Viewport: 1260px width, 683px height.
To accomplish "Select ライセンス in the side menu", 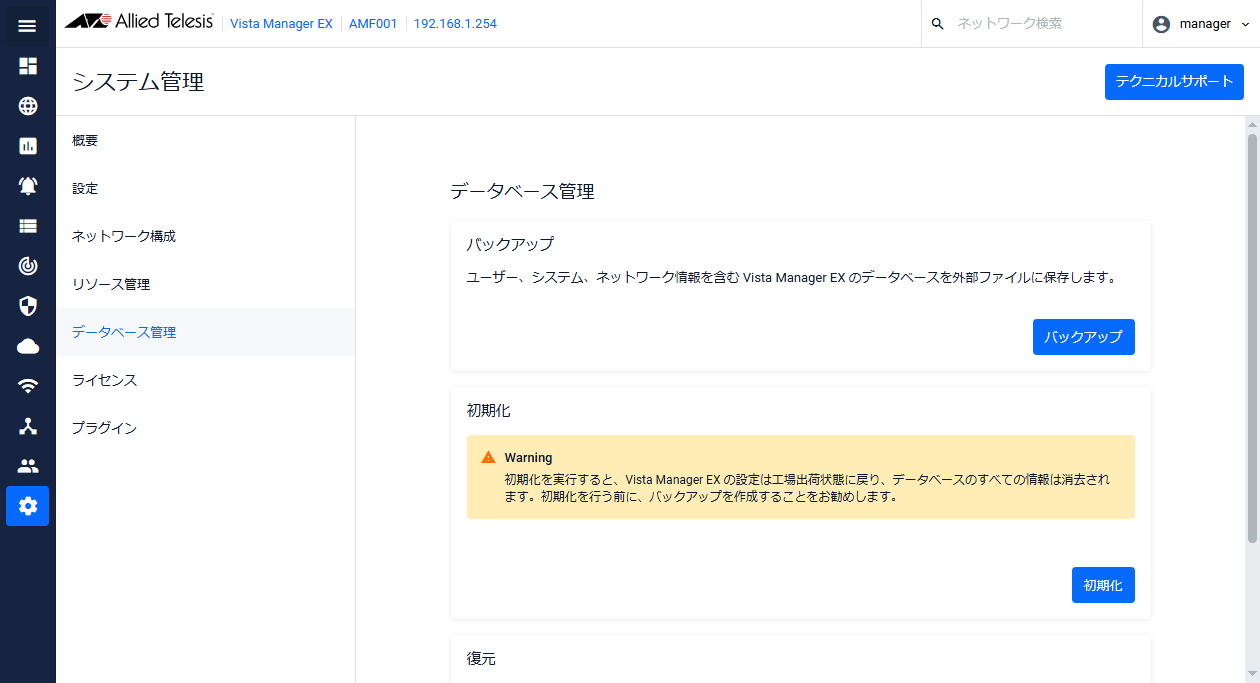I will 206,381.
